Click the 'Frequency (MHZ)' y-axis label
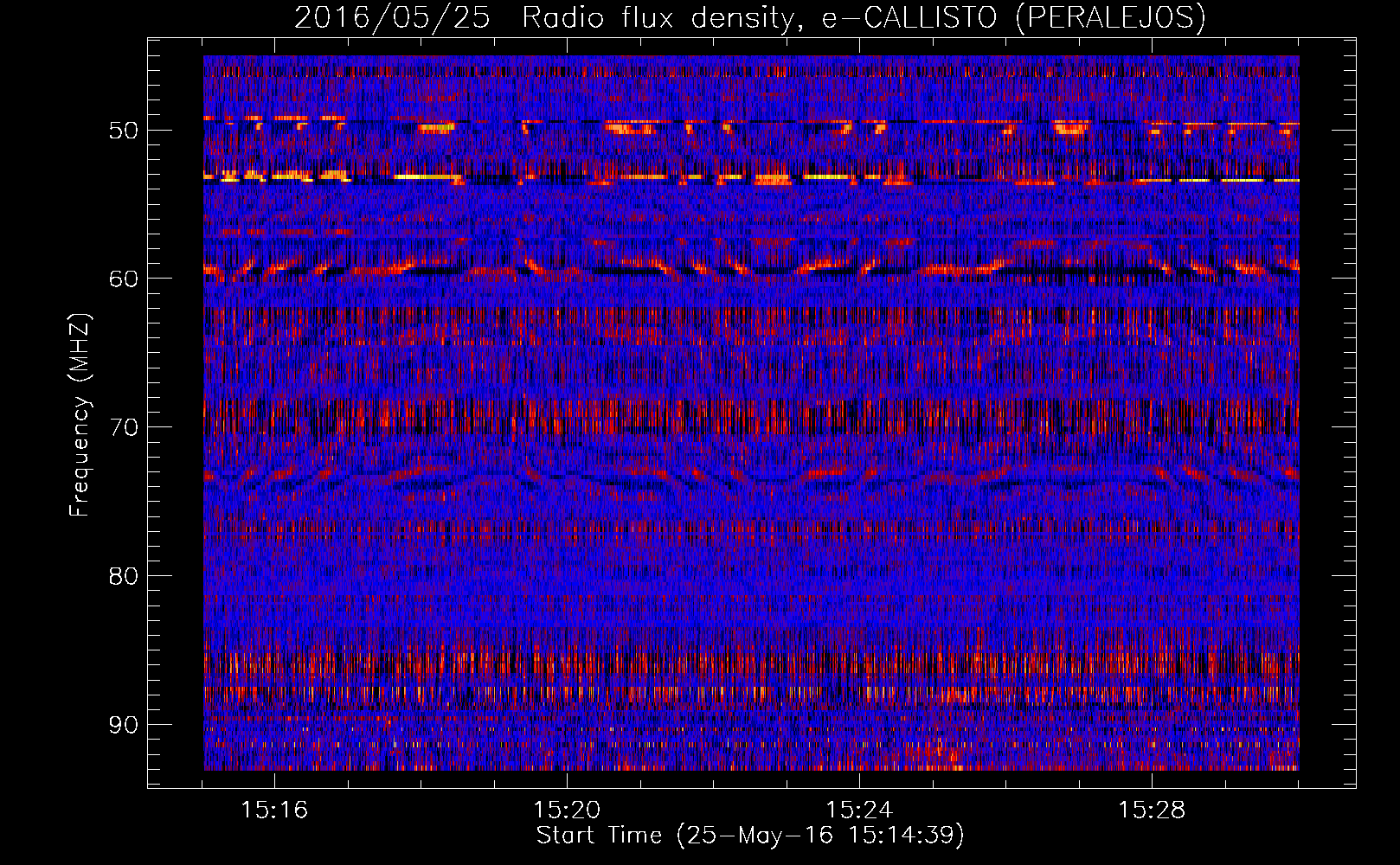Screen dimensions: 1400x865 tap(80, 414)
